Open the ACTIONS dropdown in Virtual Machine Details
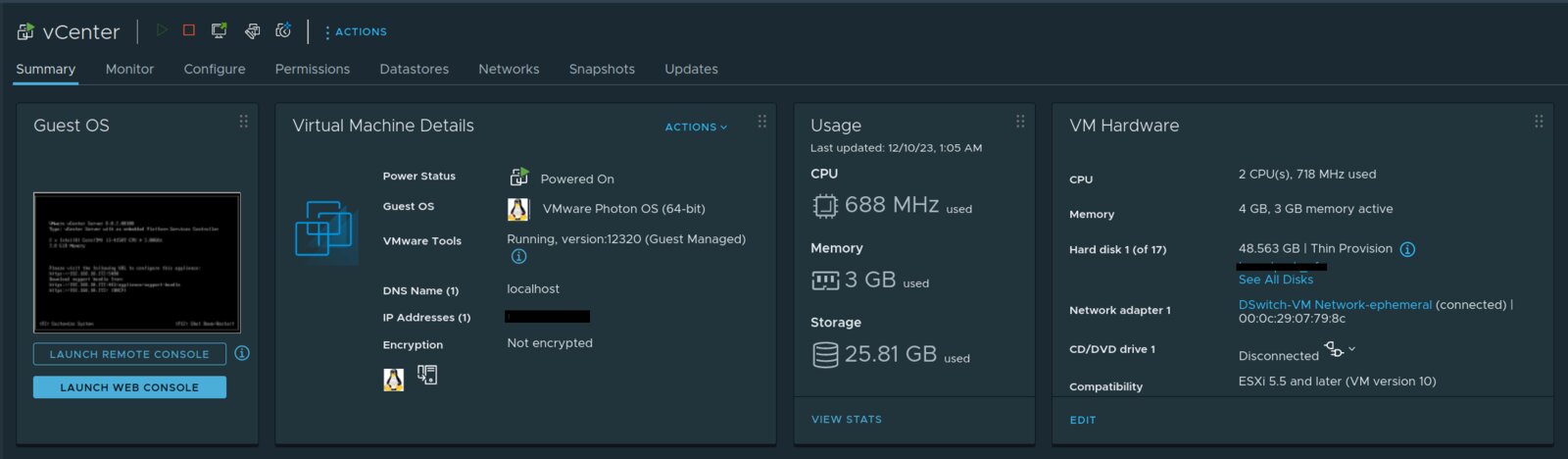Viewport: 1568px width, 459px height. click(696, 127)
